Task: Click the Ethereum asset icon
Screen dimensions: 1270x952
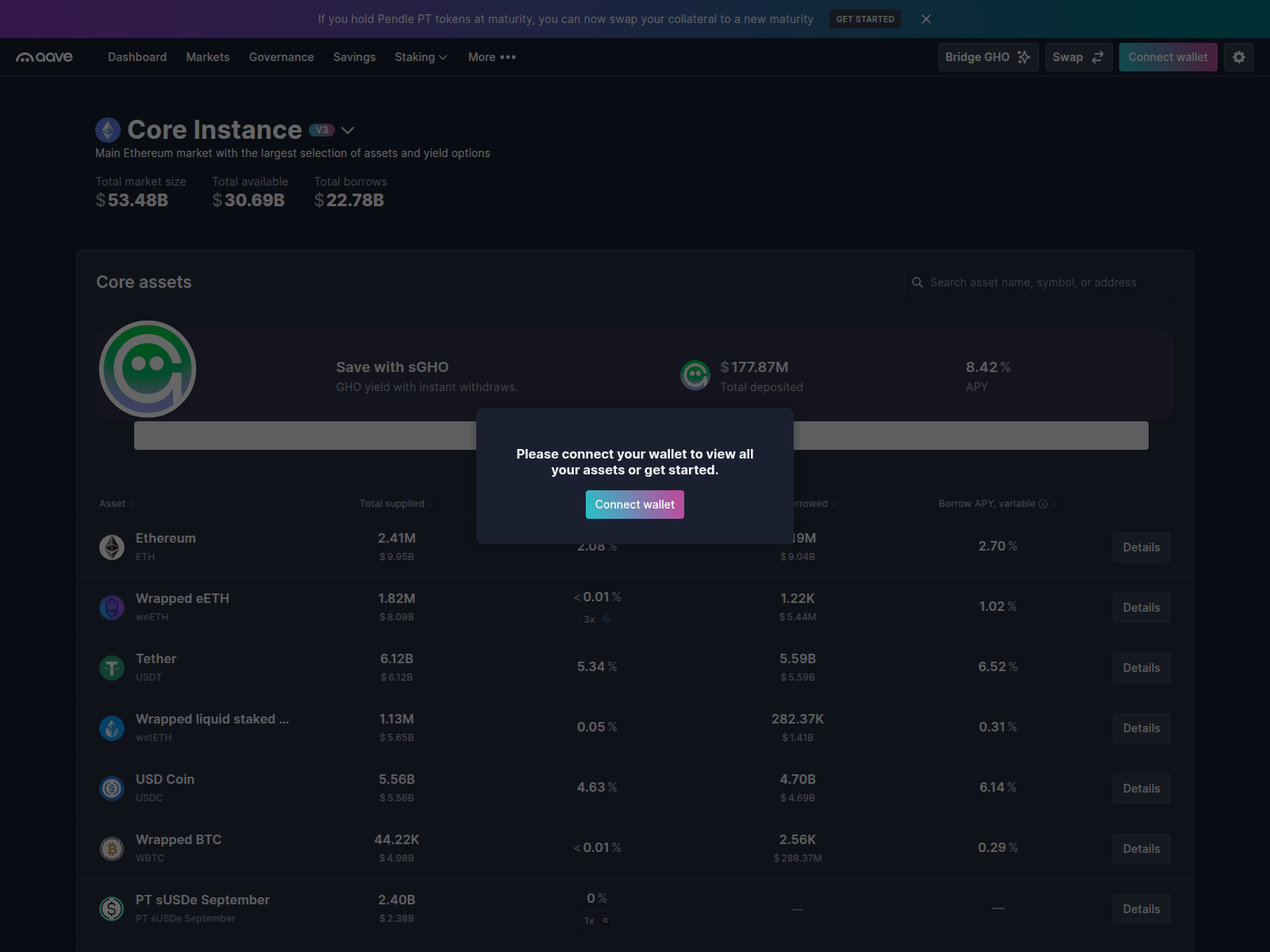Action: tap(112, 547)
